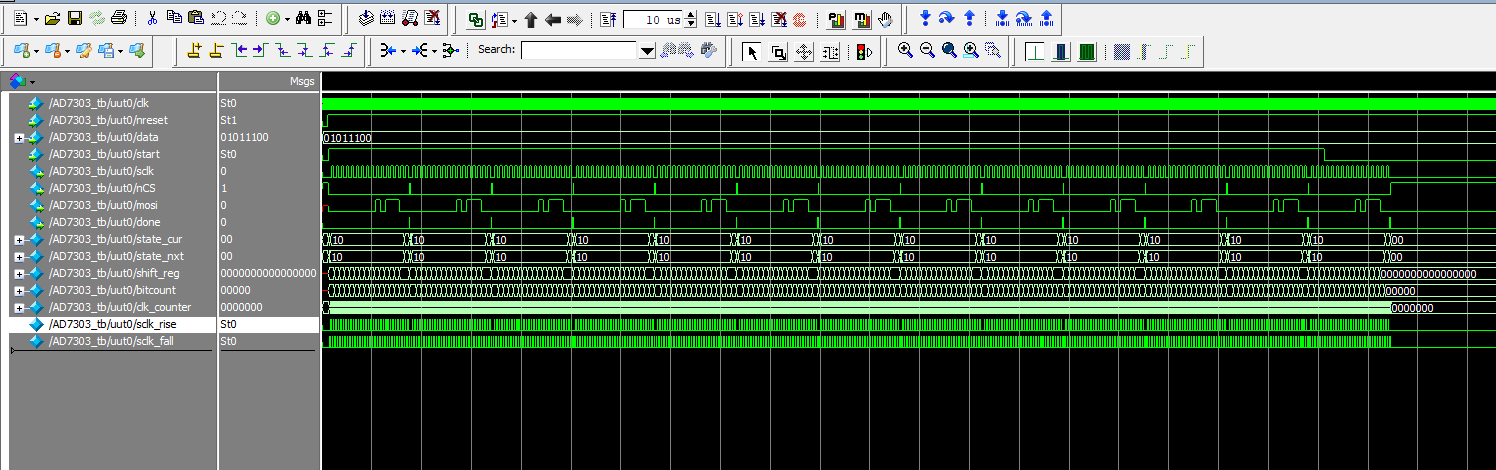This screenshot has height=470, width=1496.
Task: Zoom in on active cursor
Action: pos(971,50)
